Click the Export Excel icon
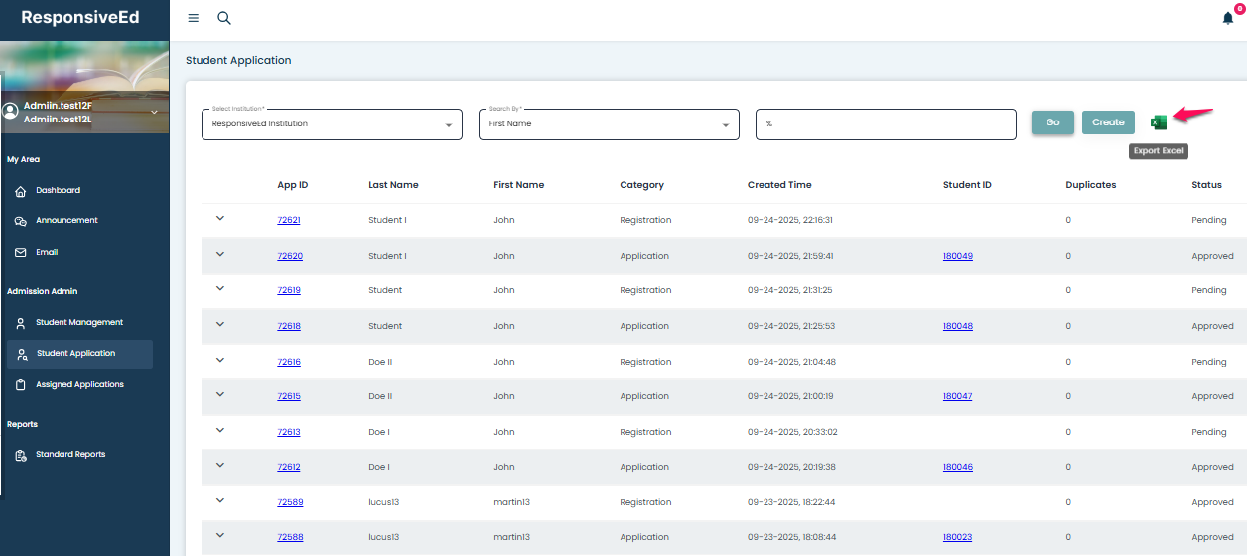Image resolution: width=1247 pixels, height=556 pixels. click(x=1159, y=122)
